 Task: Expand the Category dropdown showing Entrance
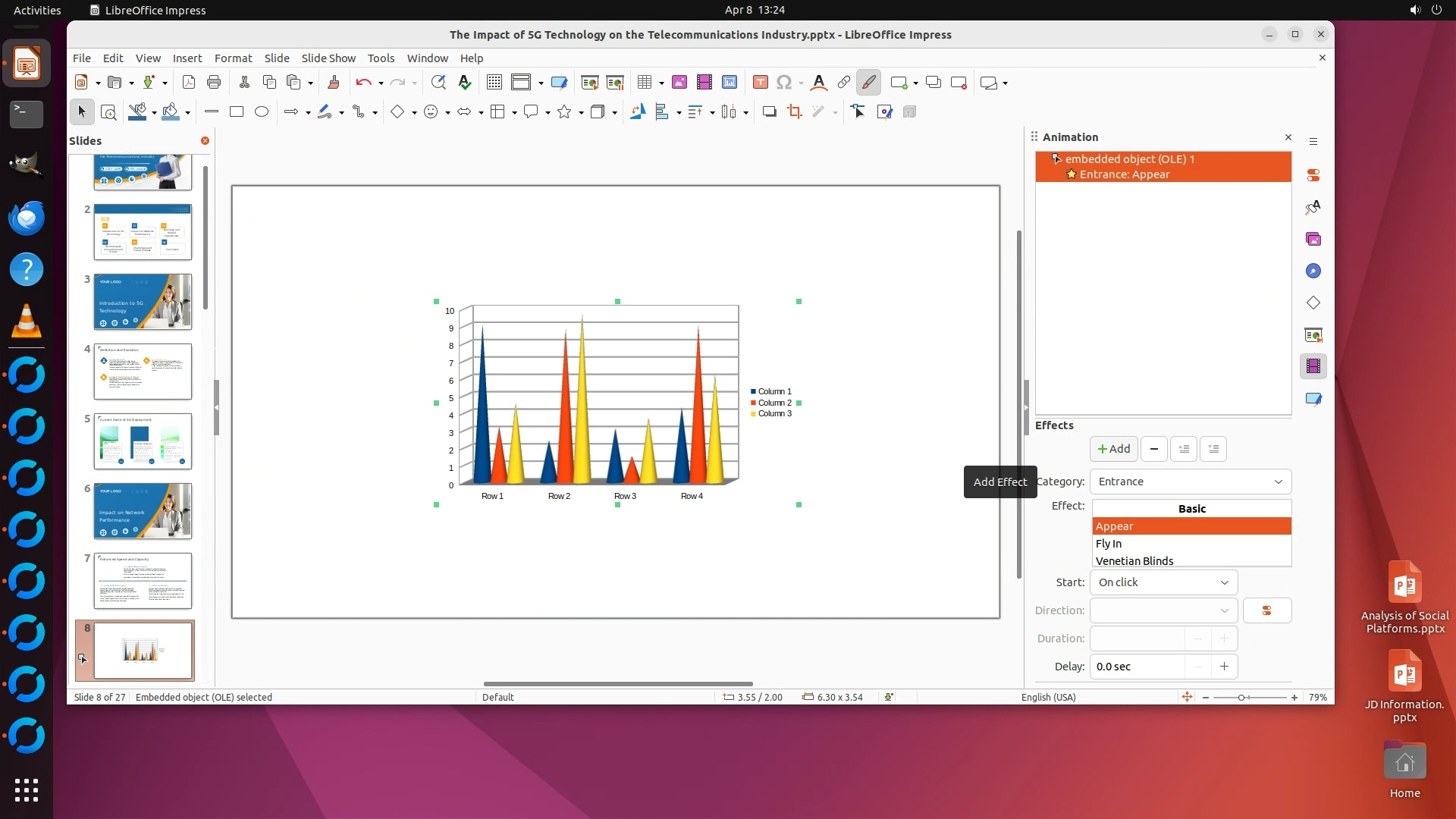pos(1190,482)
